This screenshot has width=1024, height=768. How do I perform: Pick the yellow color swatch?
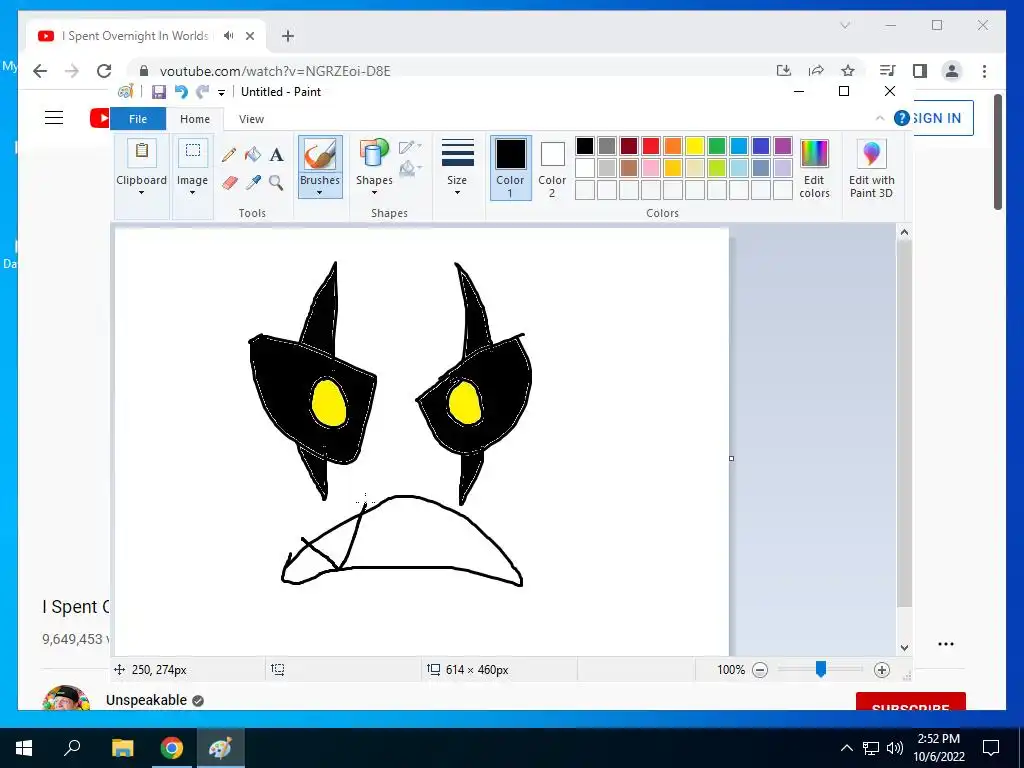pyautogui.click(x=695, y=146)
